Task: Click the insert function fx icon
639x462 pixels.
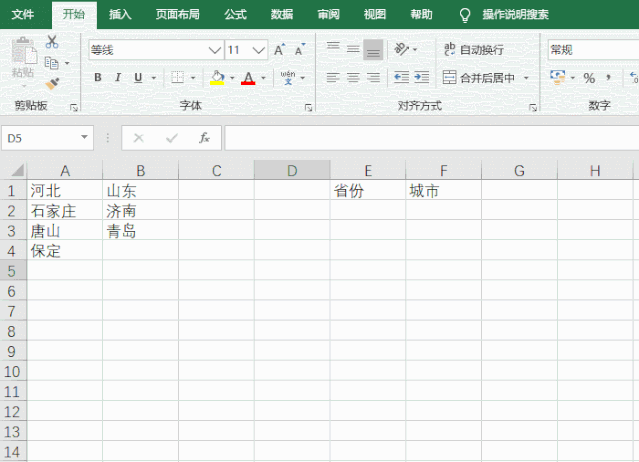Action: point(204,138)
